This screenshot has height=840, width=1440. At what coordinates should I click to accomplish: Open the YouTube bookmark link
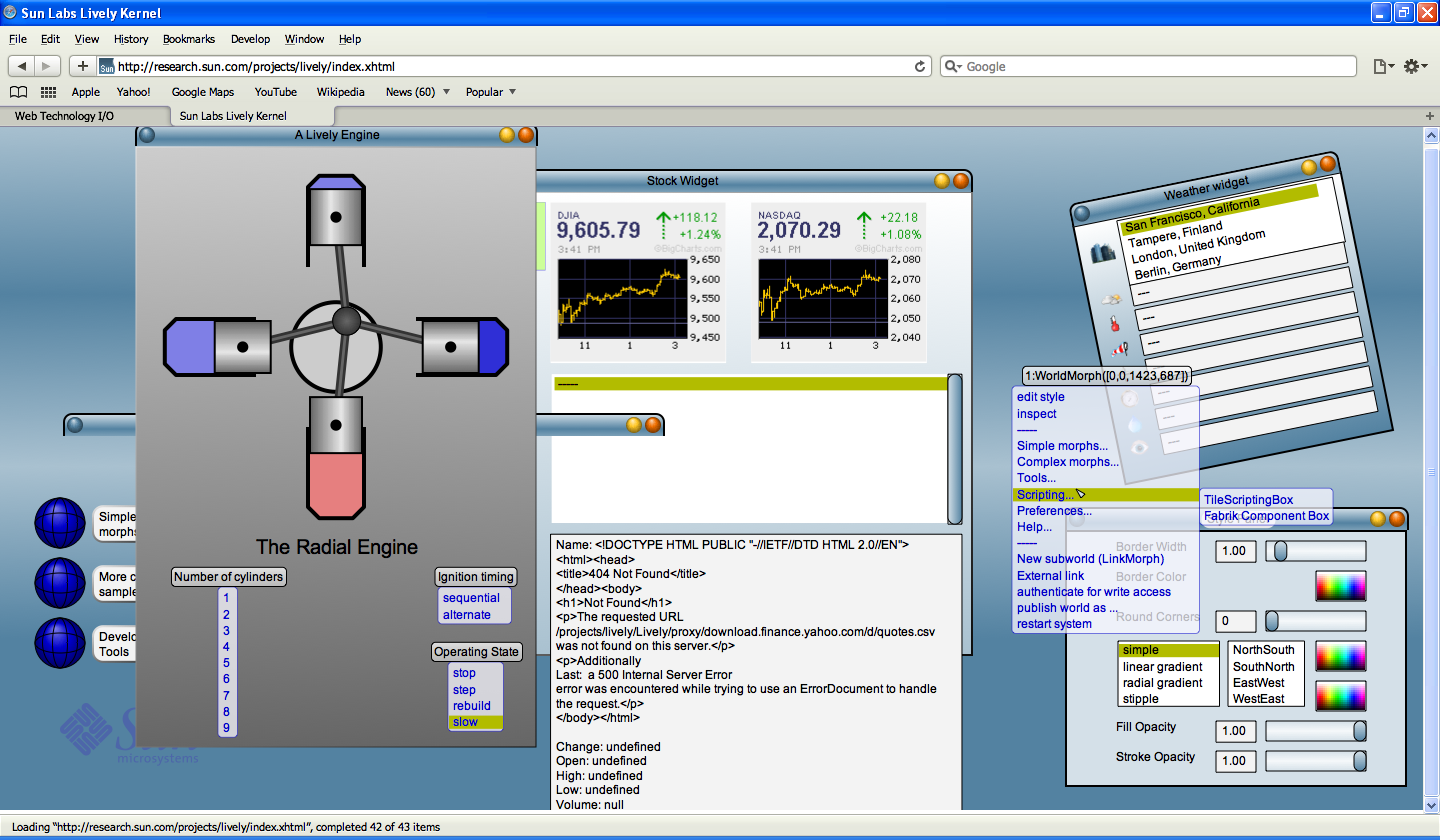click(275, 92)
